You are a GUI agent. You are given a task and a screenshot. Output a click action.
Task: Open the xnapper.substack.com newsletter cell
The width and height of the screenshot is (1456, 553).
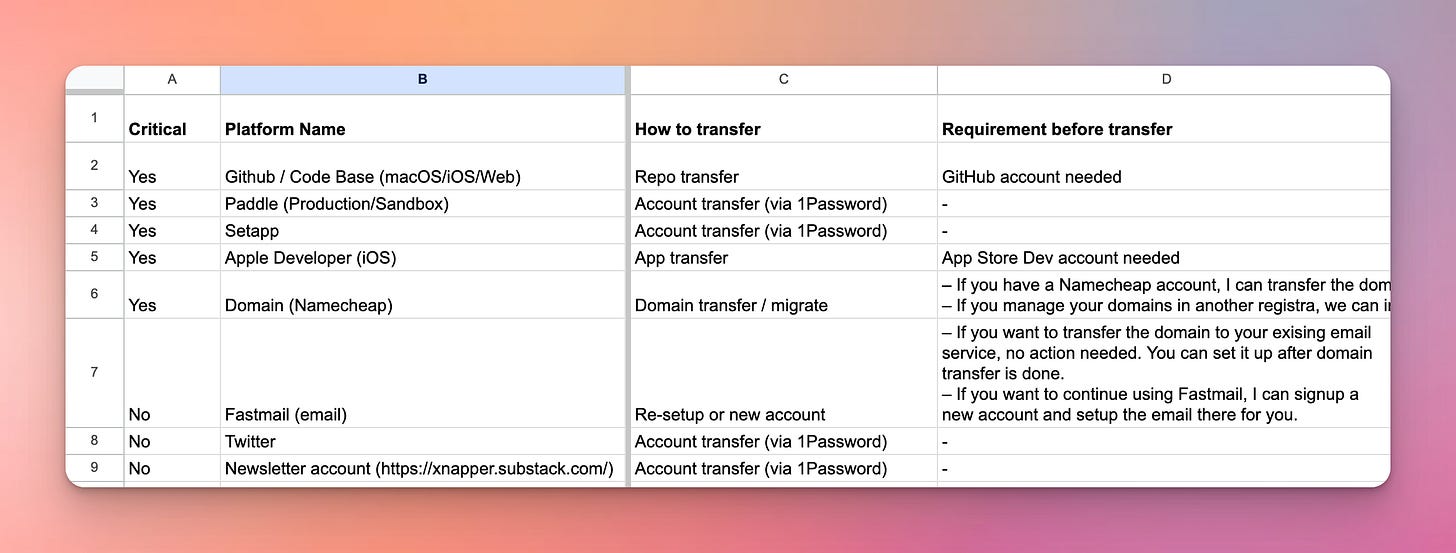[423, 468]
